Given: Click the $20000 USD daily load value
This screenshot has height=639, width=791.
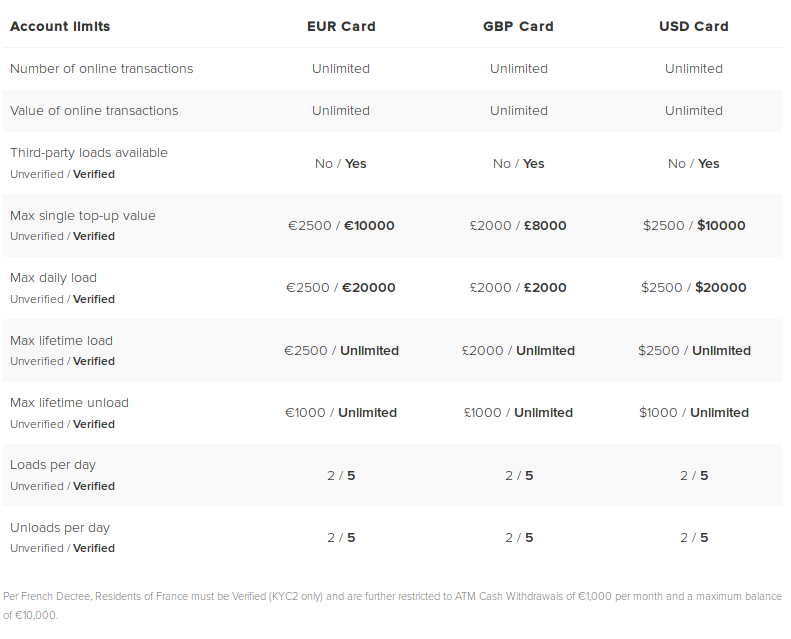Looking at the screenshot, I should (720, 287).
